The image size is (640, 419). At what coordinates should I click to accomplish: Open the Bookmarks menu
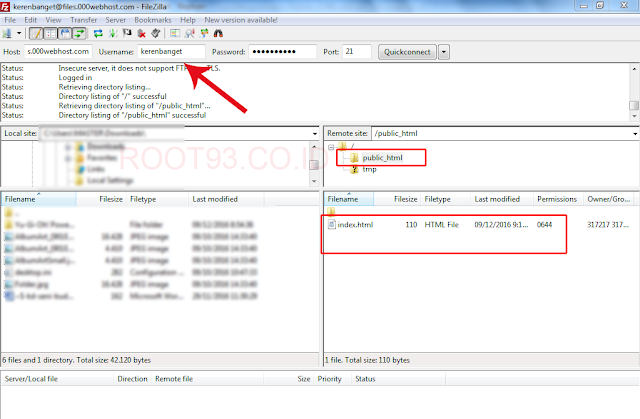(x=153, y=20)
